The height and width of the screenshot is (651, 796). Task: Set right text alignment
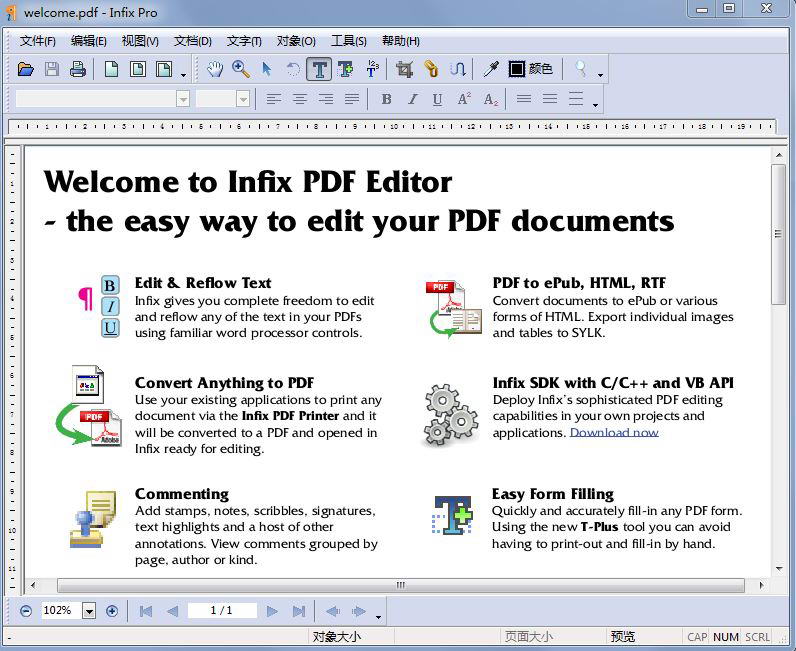tap(326, 99)
